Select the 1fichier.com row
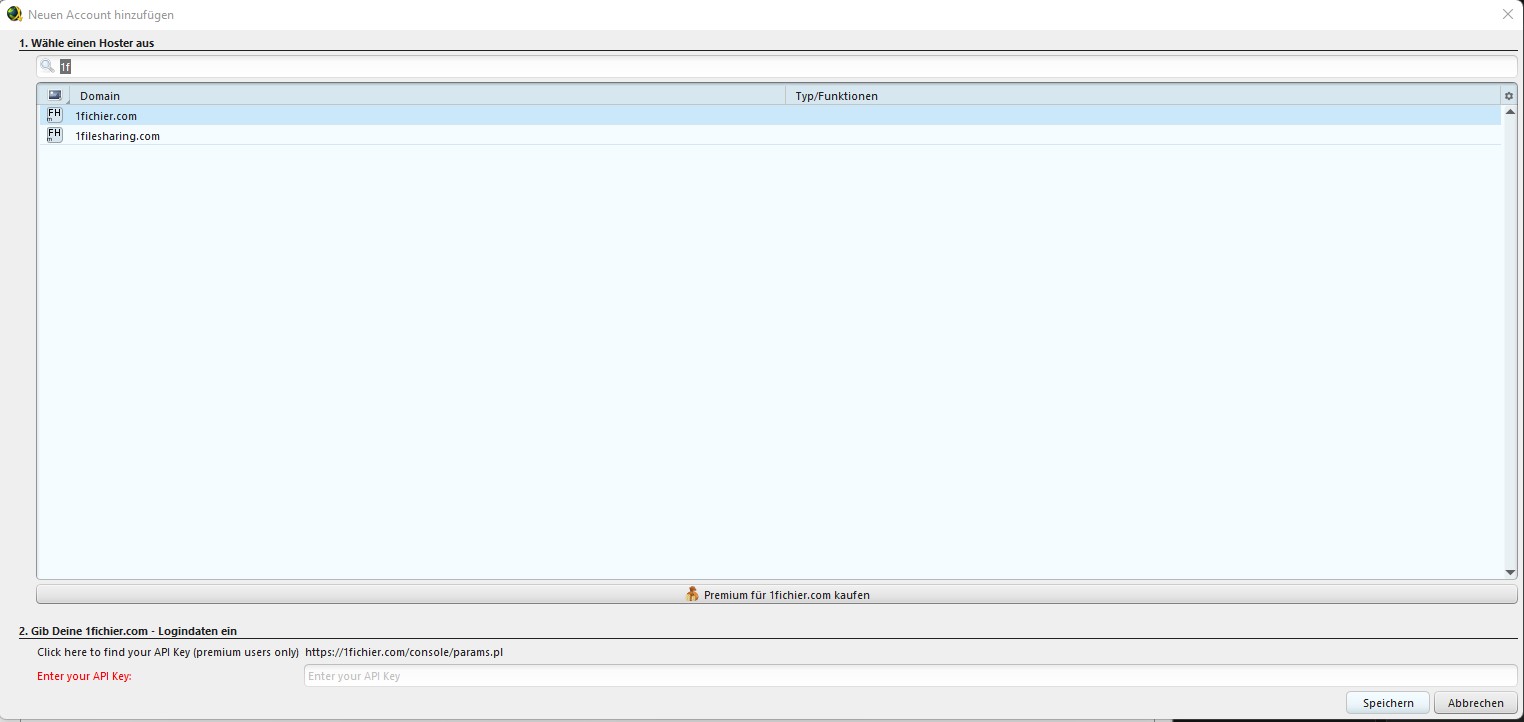 pos(770,116)
